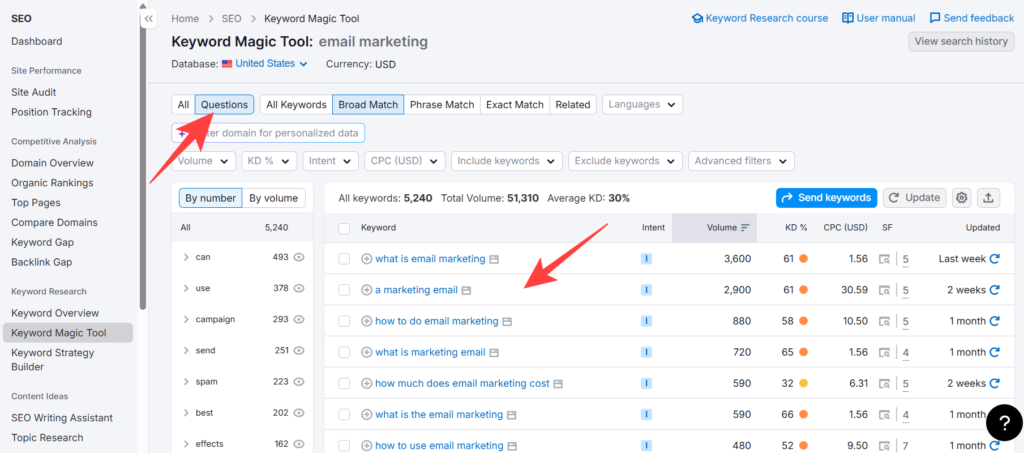Open the 'how to use email marketing' keyword
The height and width of the screenshot is (453, 1024).
coord(440,446)
